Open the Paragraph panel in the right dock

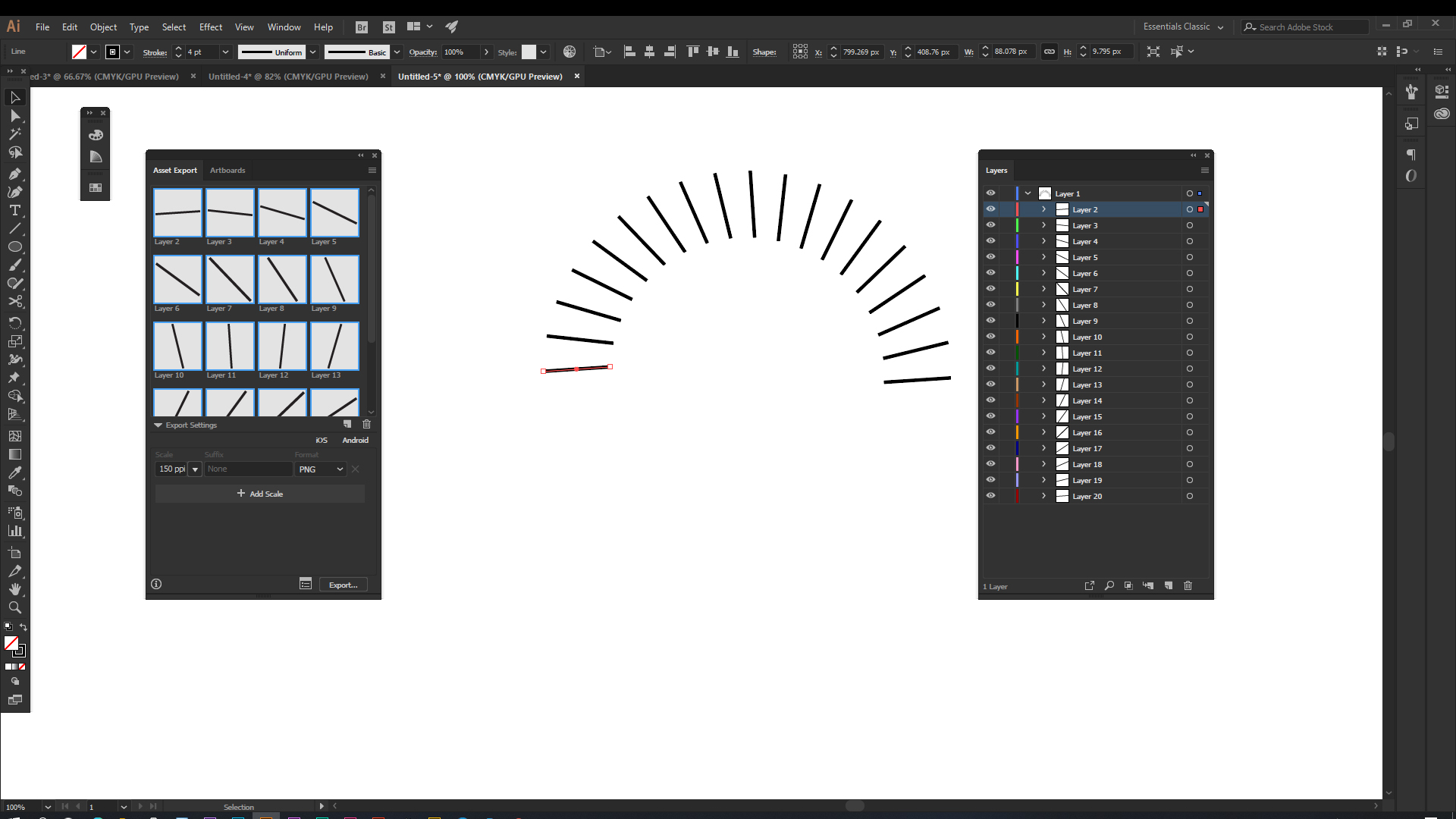click(x=1412, y=155)
